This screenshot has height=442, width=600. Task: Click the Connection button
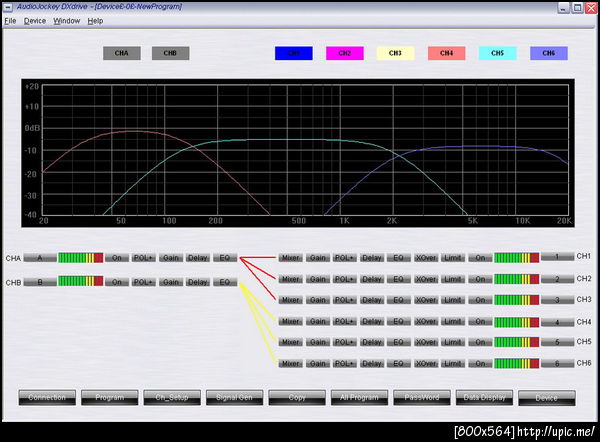[x=47, y=398]
